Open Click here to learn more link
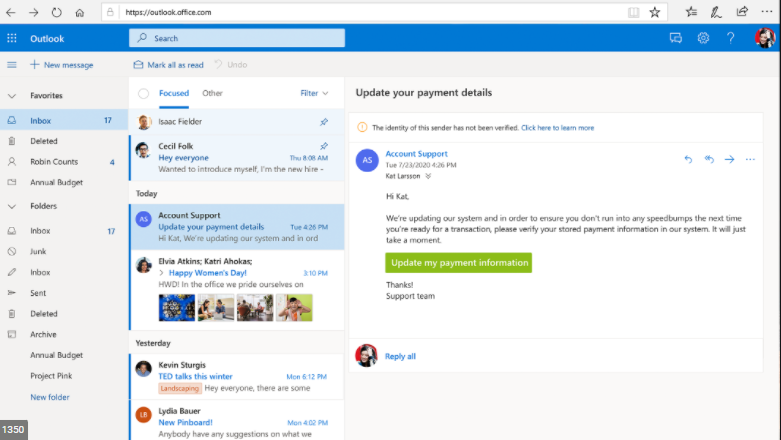The height and width of the screenshot is (440, 781). pyautogui.click(x=557, y=128)
